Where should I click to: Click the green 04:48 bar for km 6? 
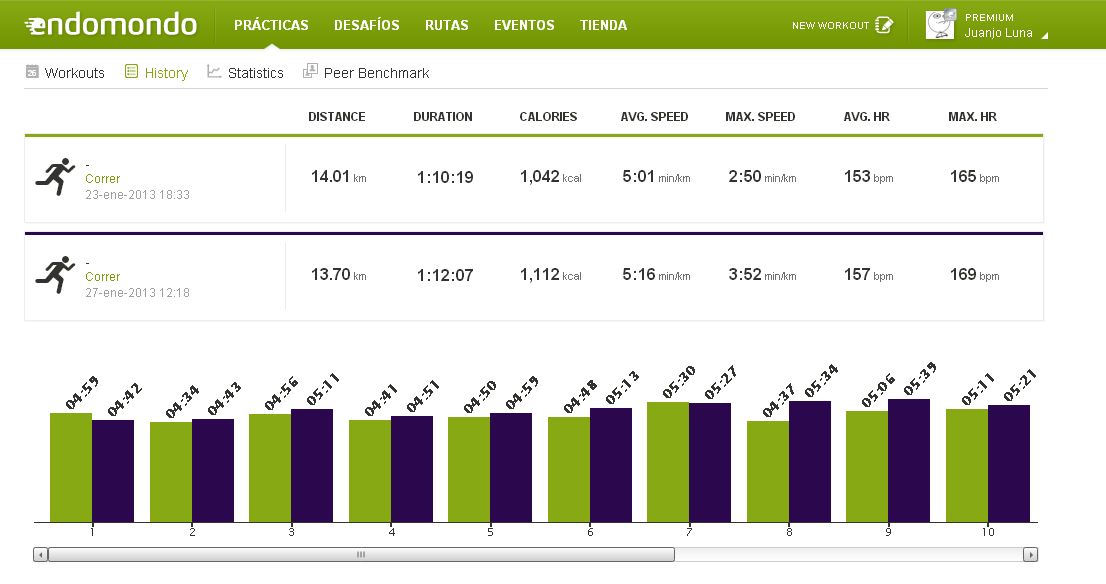click(569, 470)
